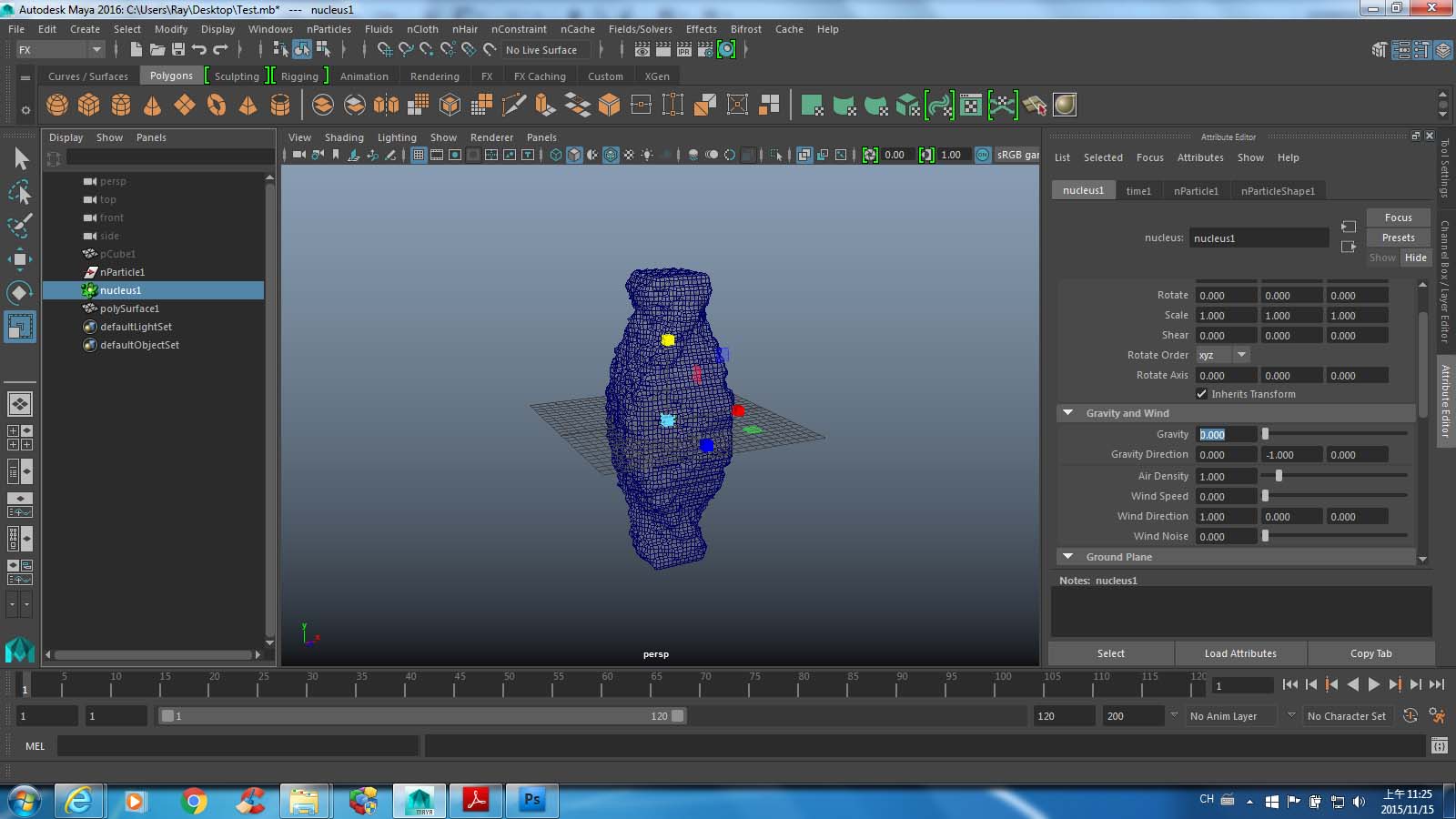1456x819 pixels.
Task: Collapse the Gravity and Wind section
Action: (x=1067, y=412)
